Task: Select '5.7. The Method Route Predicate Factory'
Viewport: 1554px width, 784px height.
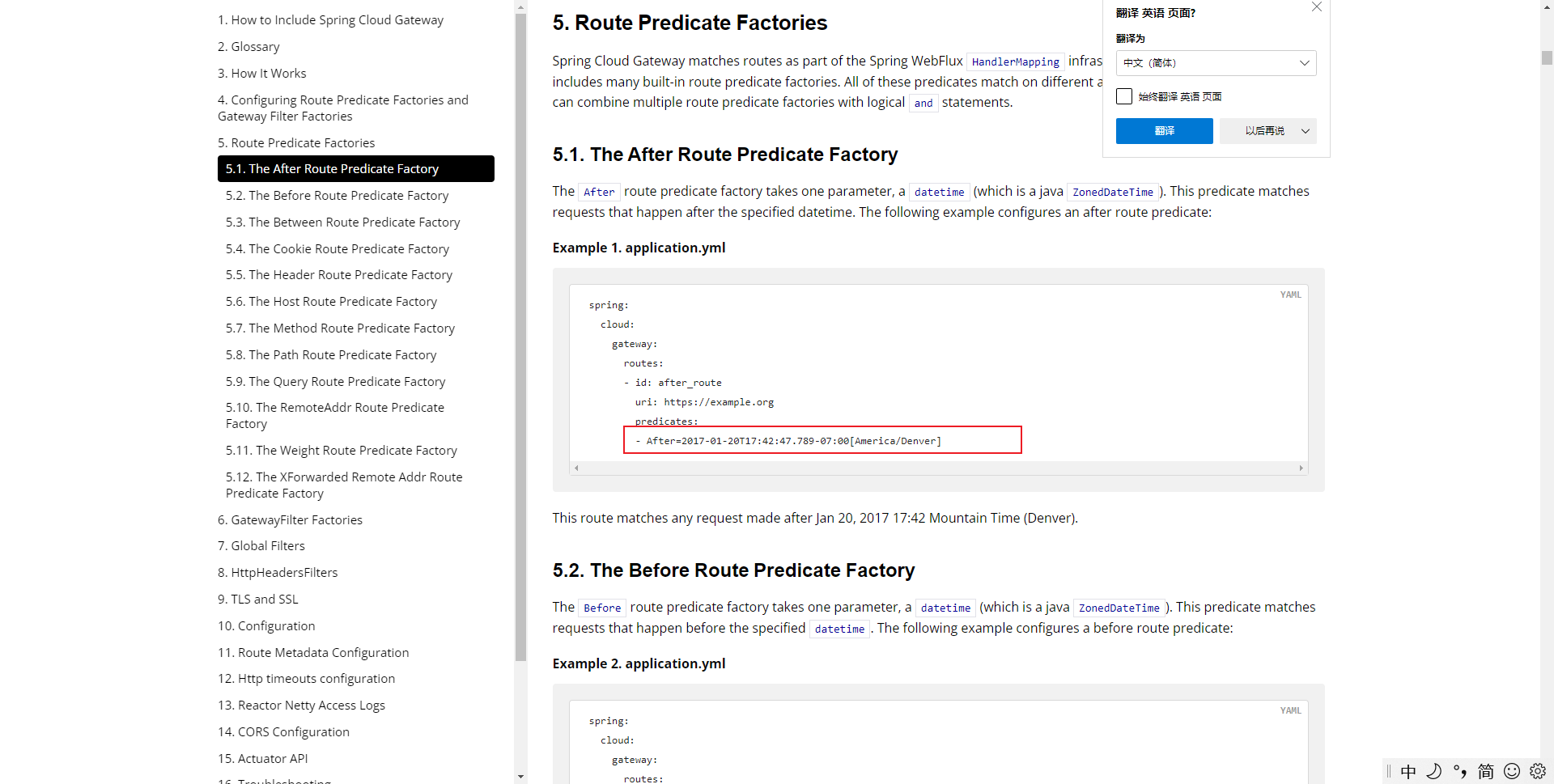Action: tap(340, 328)
